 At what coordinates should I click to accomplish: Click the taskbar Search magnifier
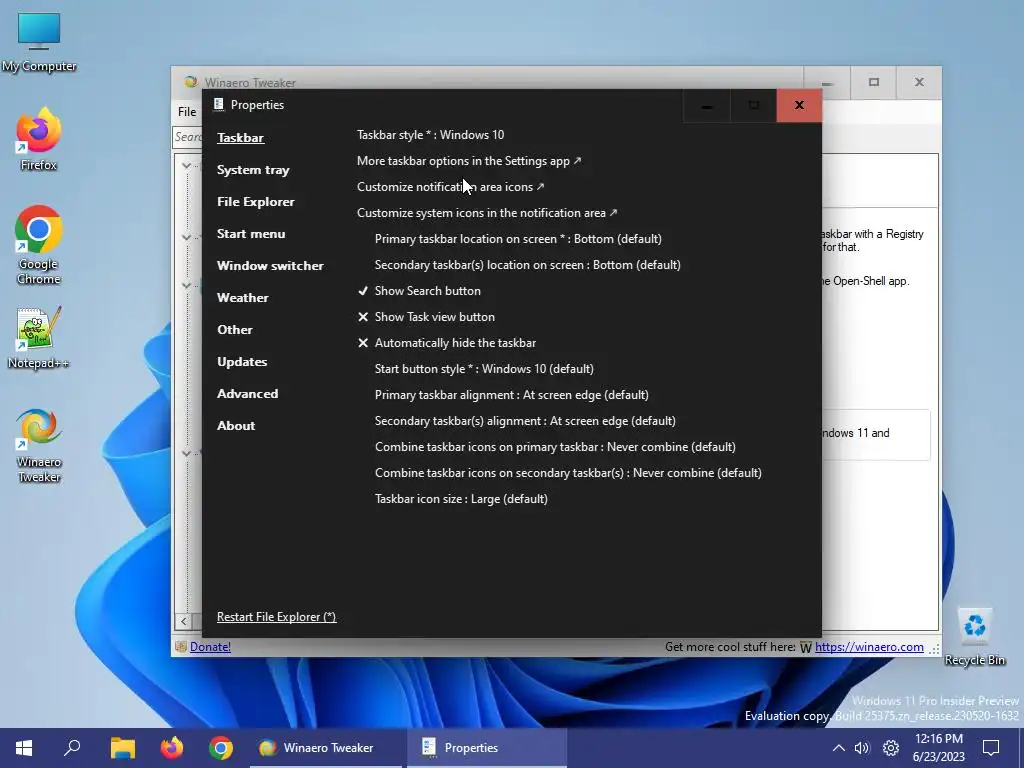tap(72, 748)
